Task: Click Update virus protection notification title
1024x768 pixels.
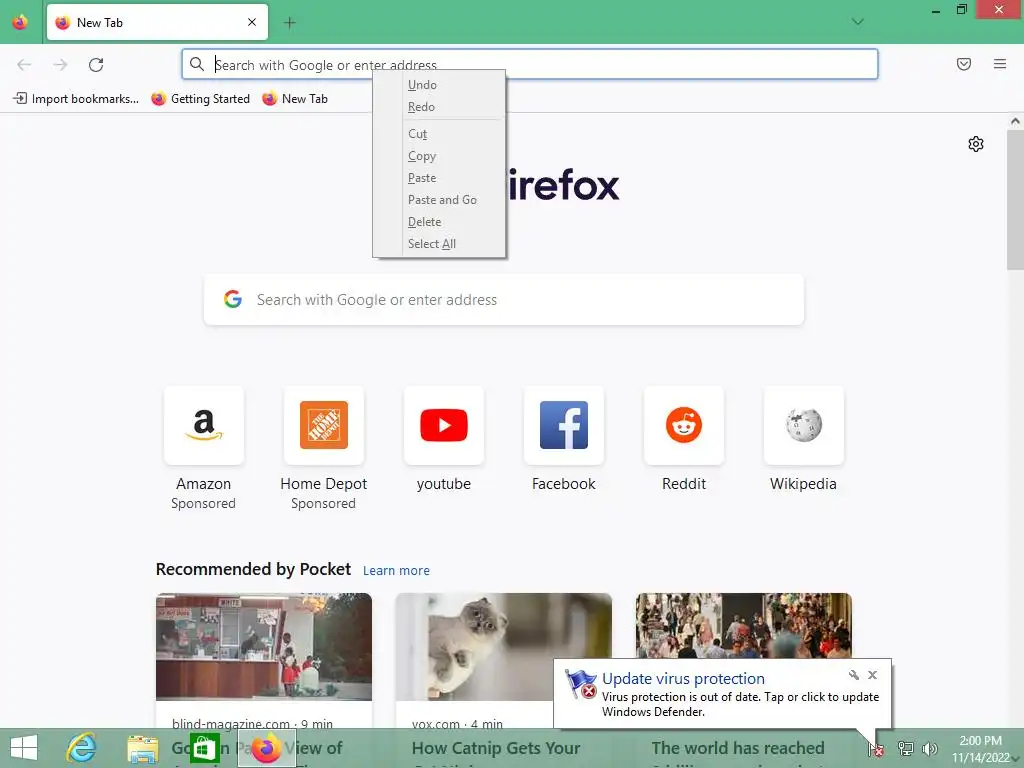Action: (x=683, y=679)
